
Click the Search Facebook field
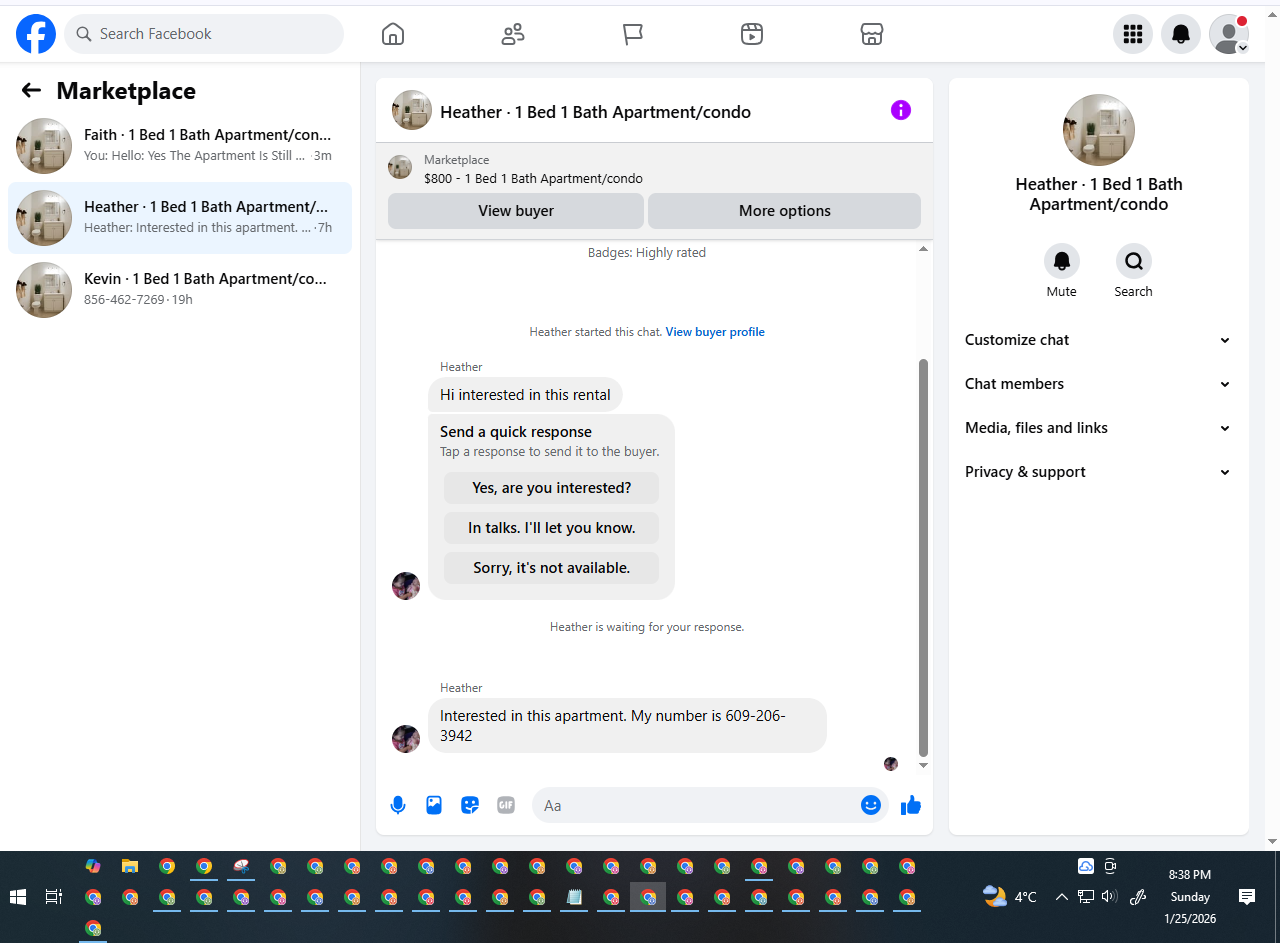click(204, 34)
